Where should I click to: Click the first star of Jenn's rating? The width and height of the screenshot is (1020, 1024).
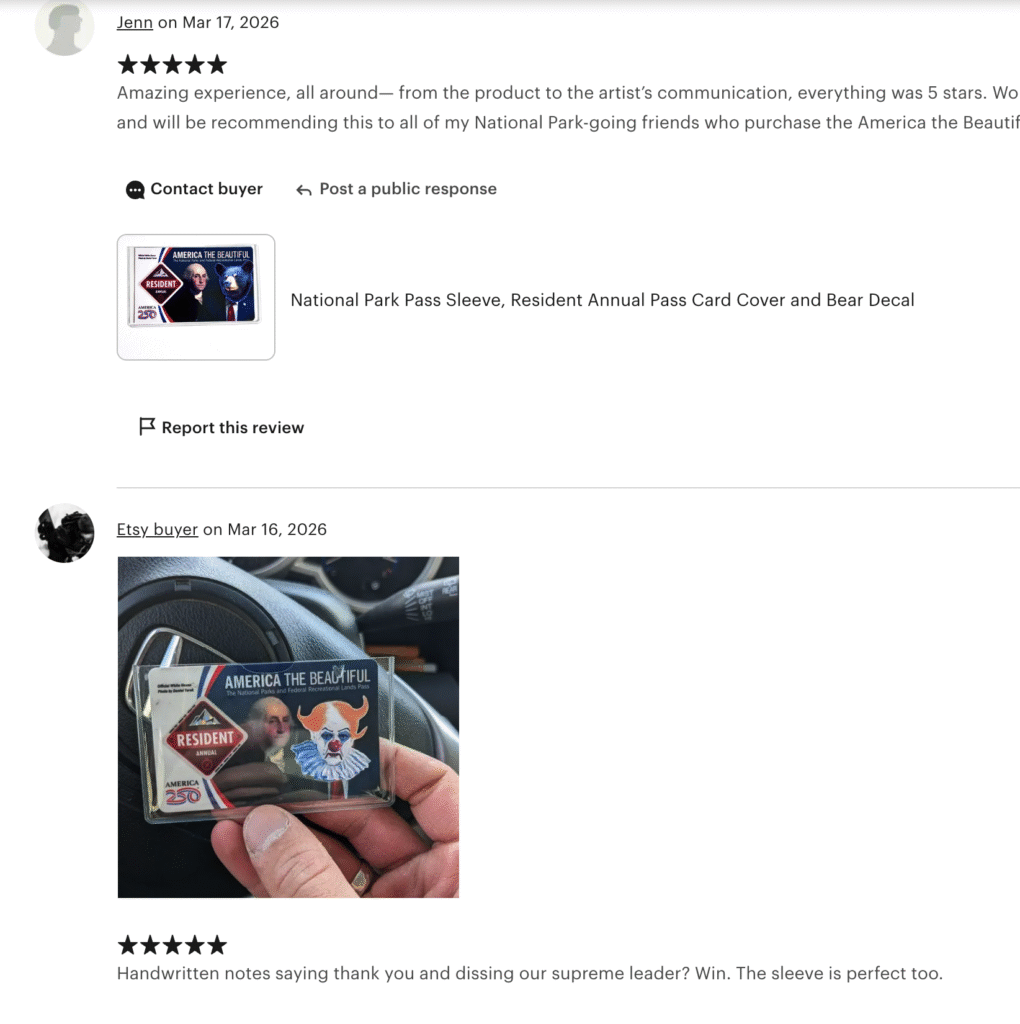(128, 65)
